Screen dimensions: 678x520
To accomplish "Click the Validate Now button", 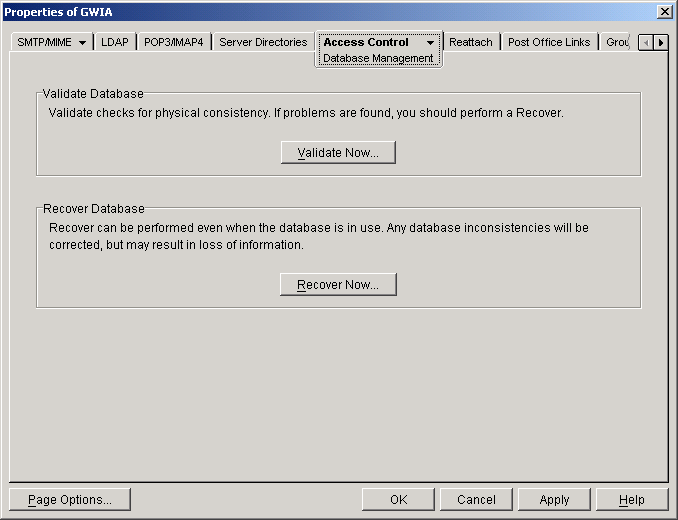I will [x=338, y=153].
